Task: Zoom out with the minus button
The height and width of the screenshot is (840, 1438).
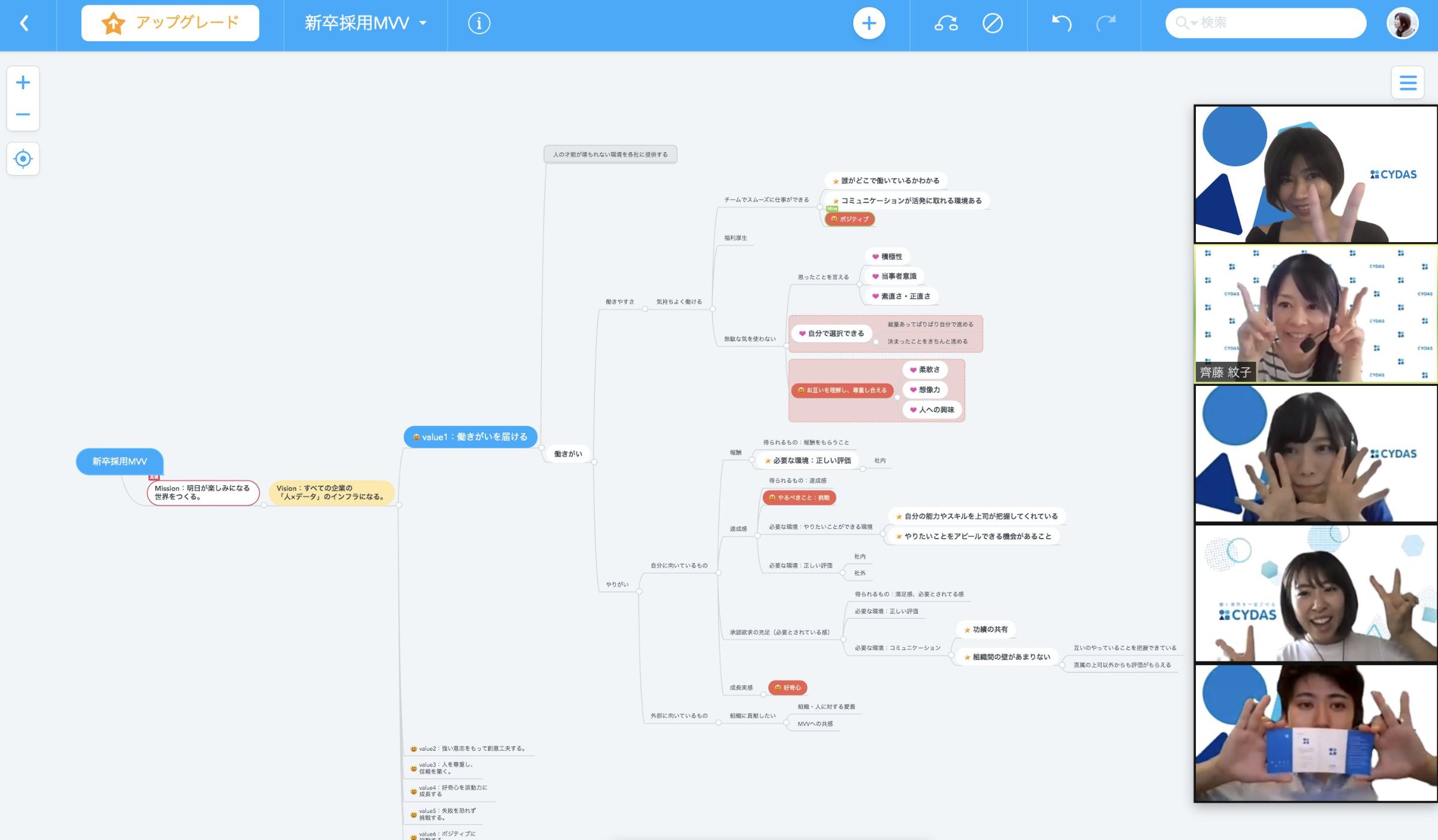Action: (x=23, y=114)
